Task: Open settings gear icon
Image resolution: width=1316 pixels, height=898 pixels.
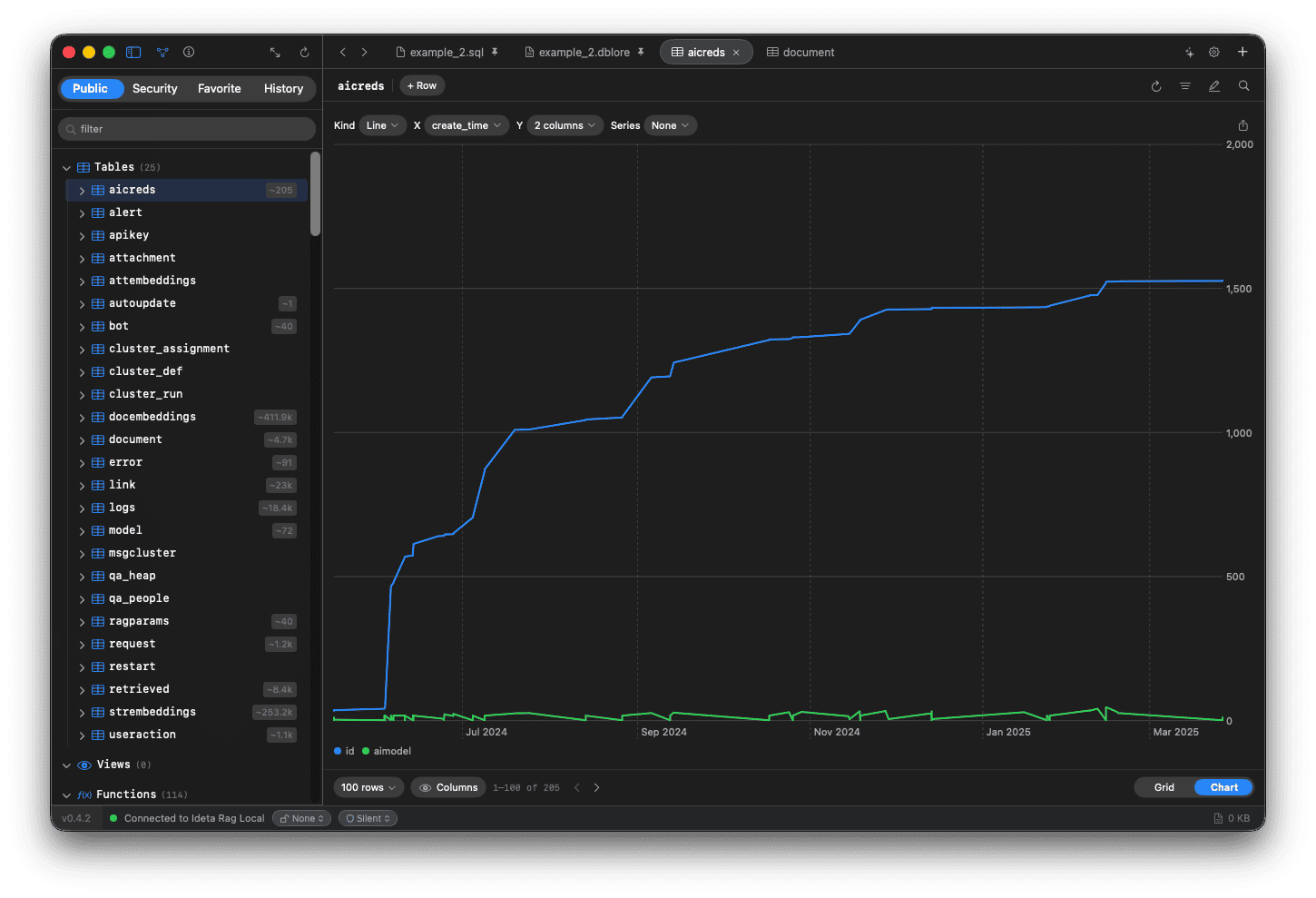Action: click(1214, 53)
